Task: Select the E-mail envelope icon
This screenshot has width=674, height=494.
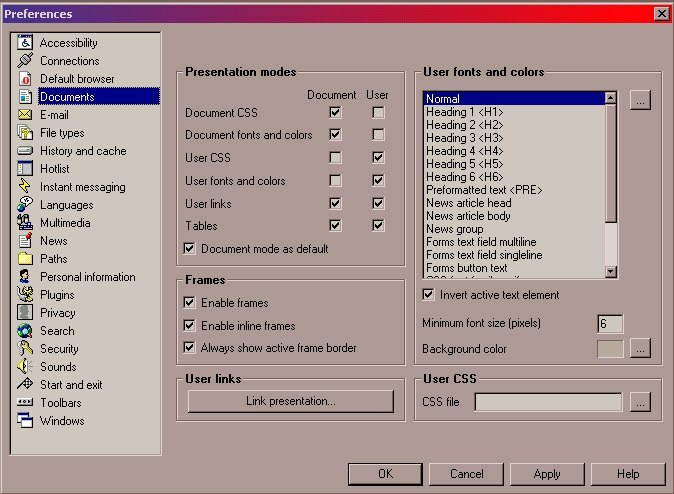Action: (x=26, y=115)
